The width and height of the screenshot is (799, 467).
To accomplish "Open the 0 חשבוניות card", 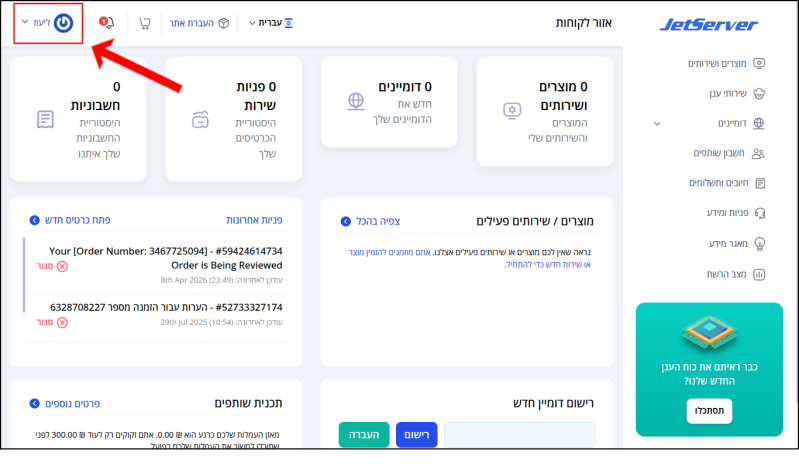I will [x=78, y=119].
